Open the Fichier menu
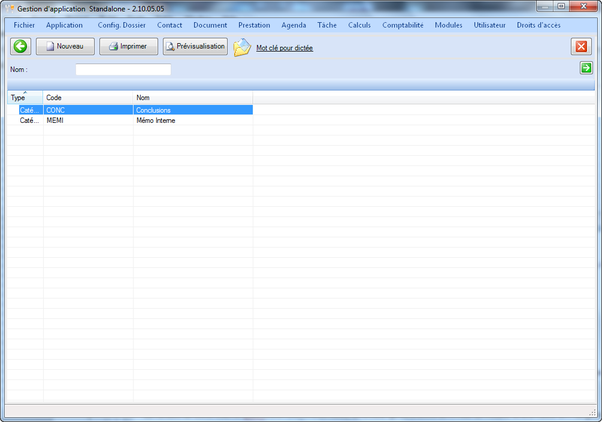 [x=24, y=24]
